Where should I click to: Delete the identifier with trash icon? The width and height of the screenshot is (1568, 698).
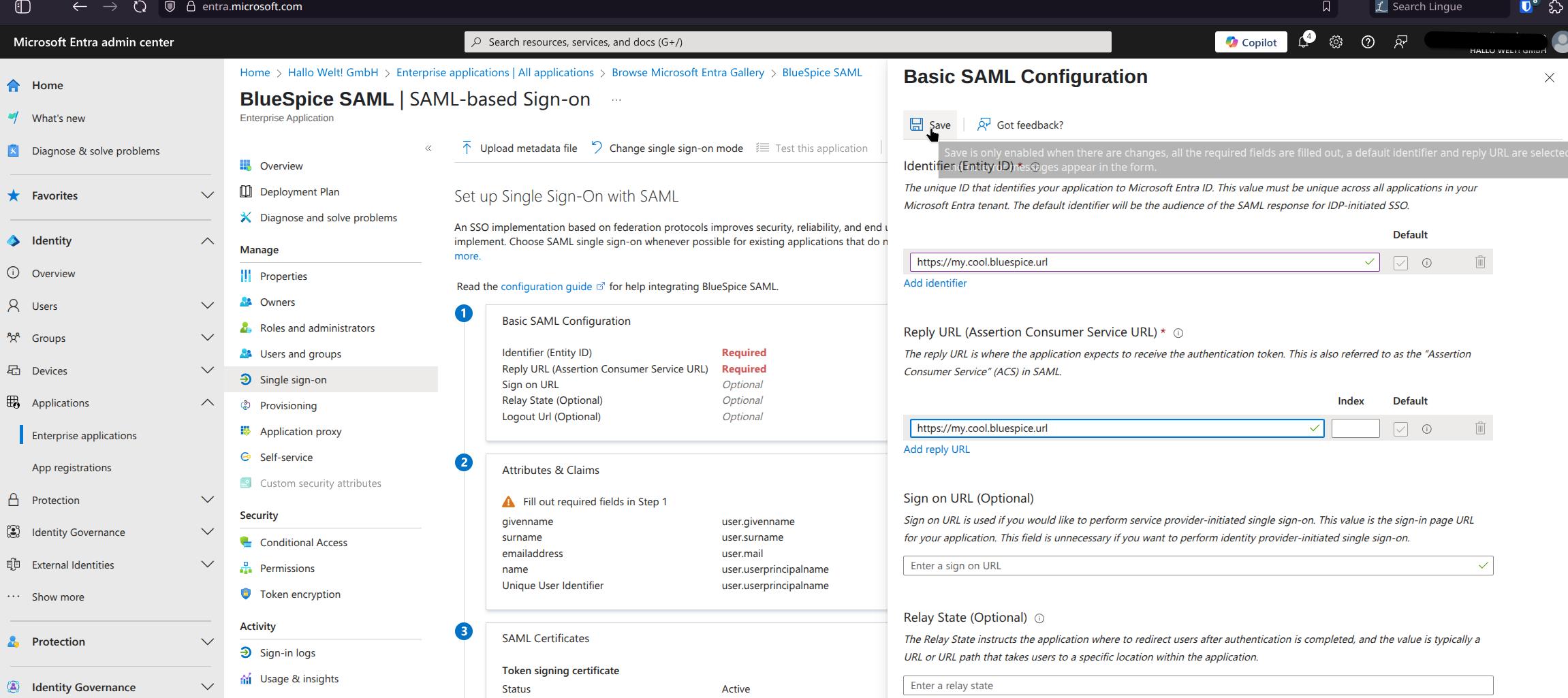pyautogui.click(x=1480, y=262)
